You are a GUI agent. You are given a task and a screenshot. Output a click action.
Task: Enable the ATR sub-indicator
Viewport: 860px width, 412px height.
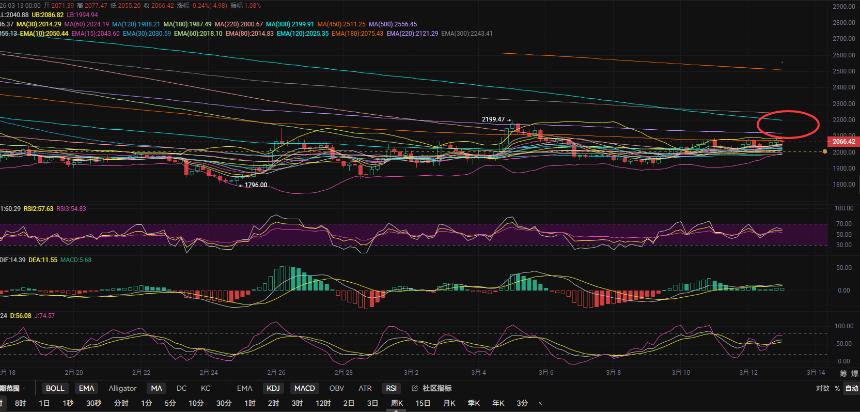365,388
